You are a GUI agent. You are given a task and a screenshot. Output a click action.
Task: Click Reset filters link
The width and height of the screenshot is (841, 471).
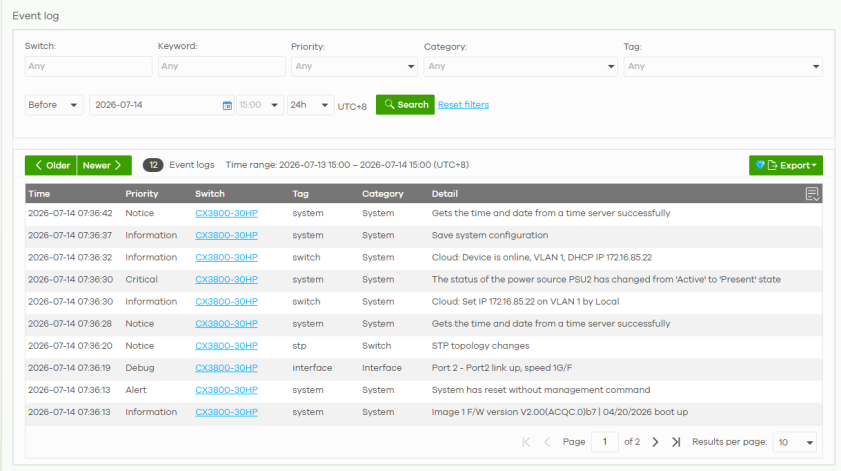click(x=463, y=105)
